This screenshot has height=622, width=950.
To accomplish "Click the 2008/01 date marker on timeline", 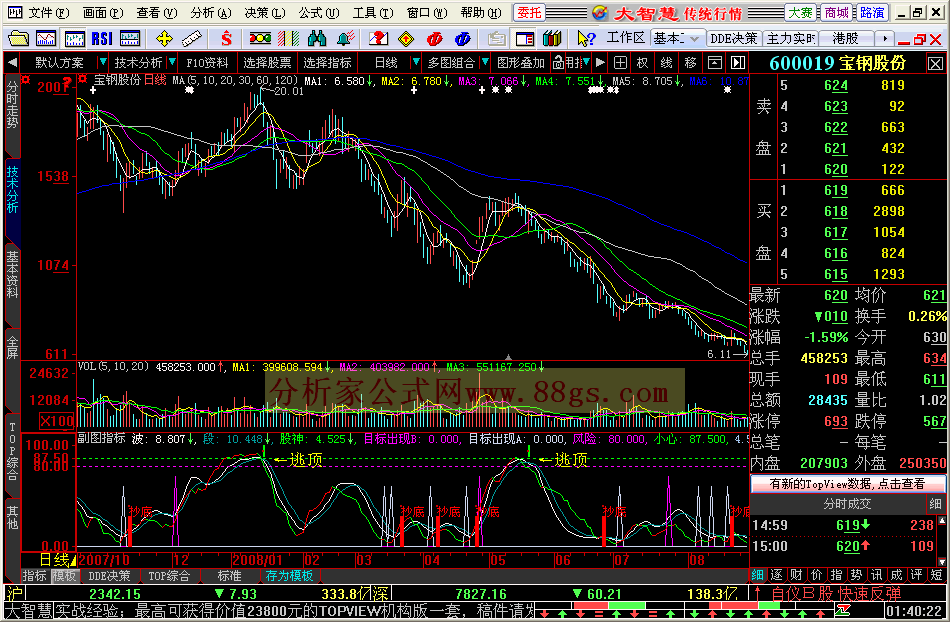I will (x=257, y=560).
